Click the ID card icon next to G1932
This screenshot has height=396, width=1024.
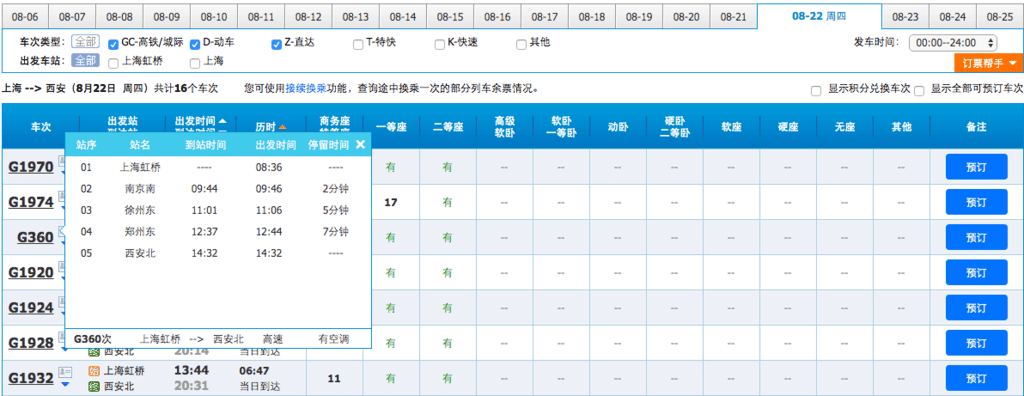coord(65,371)
